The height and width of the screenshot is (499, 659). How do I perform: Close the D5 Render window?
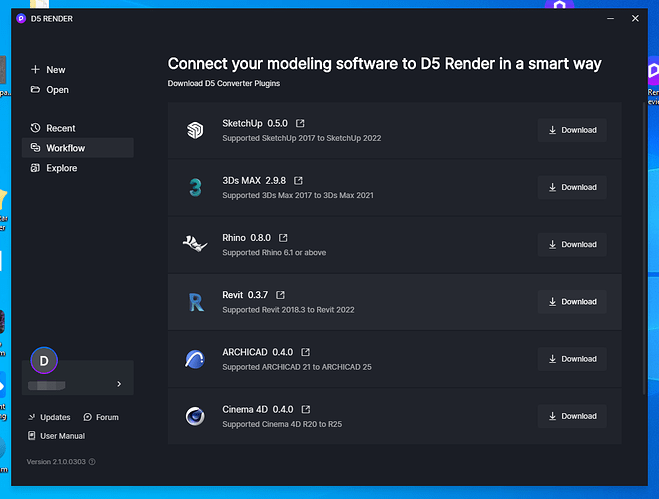point(635,18)
